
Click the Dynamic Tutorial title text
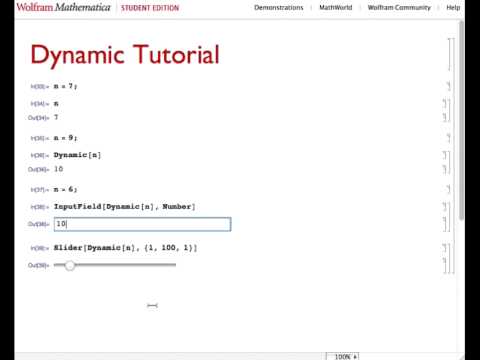(125, 55)
